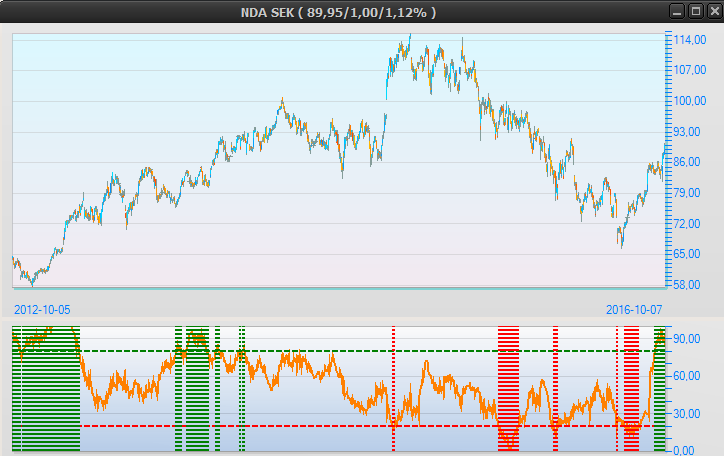
Task: Click the 60,00 indicator axis label
Action: [687, 376]
